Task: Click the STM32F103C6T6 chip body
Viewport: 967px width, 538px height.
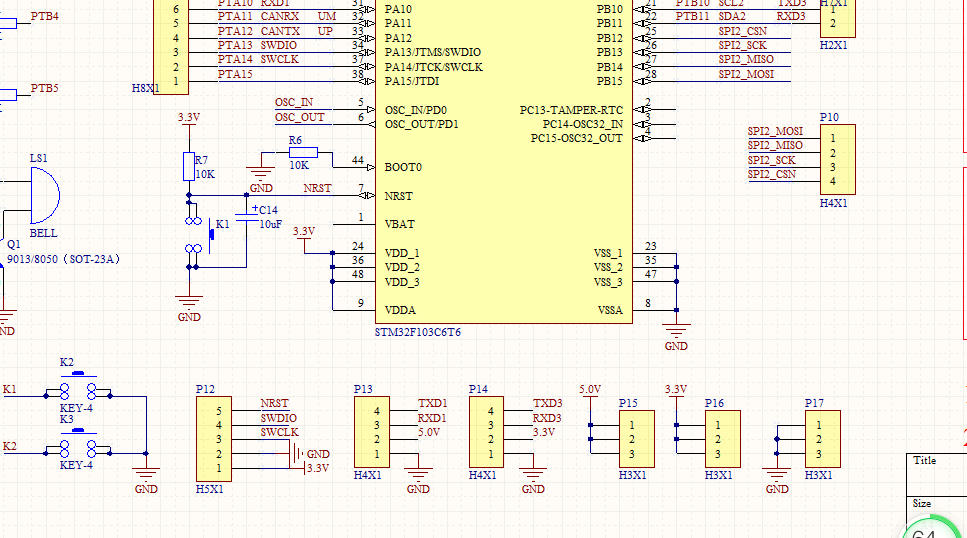Action: [x=504, y=160]
